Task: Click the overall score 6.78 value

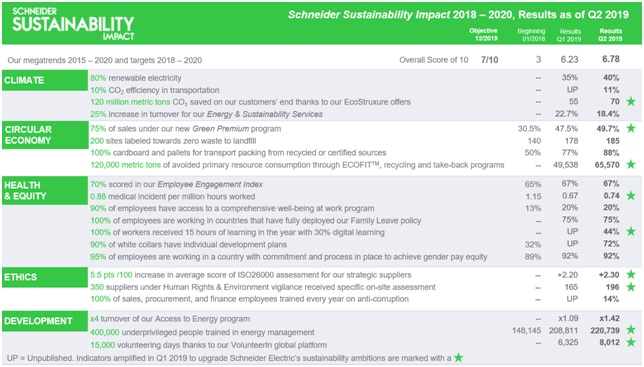Action: click(611, 59)
